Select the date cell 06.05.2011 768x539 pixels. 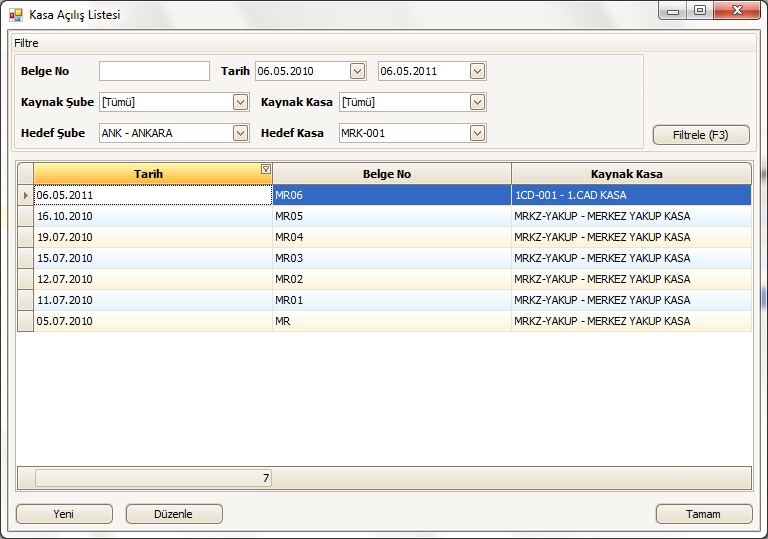pos(153,195)
